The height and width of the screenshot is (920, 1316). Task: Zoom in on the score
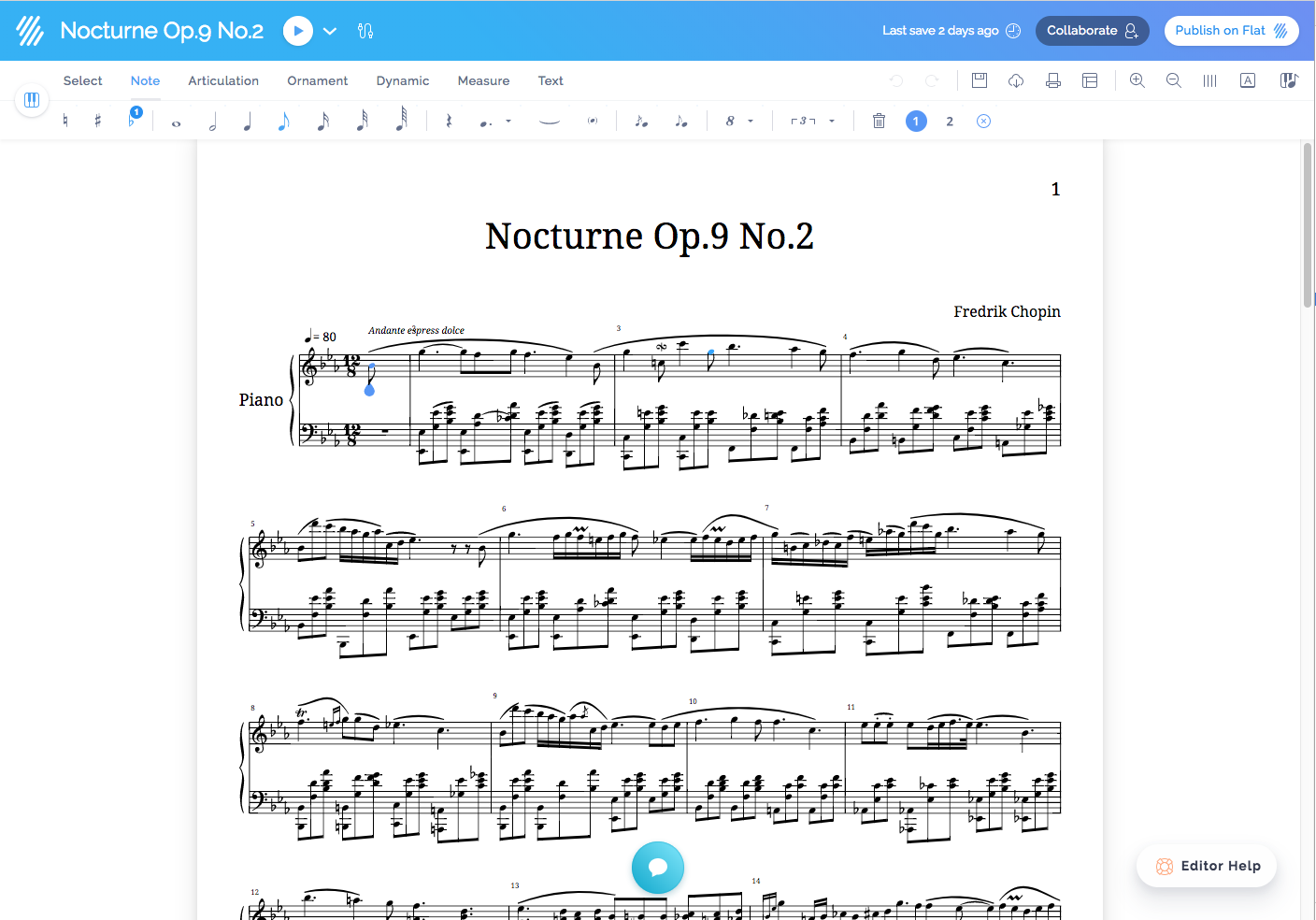pos(1137,80)
